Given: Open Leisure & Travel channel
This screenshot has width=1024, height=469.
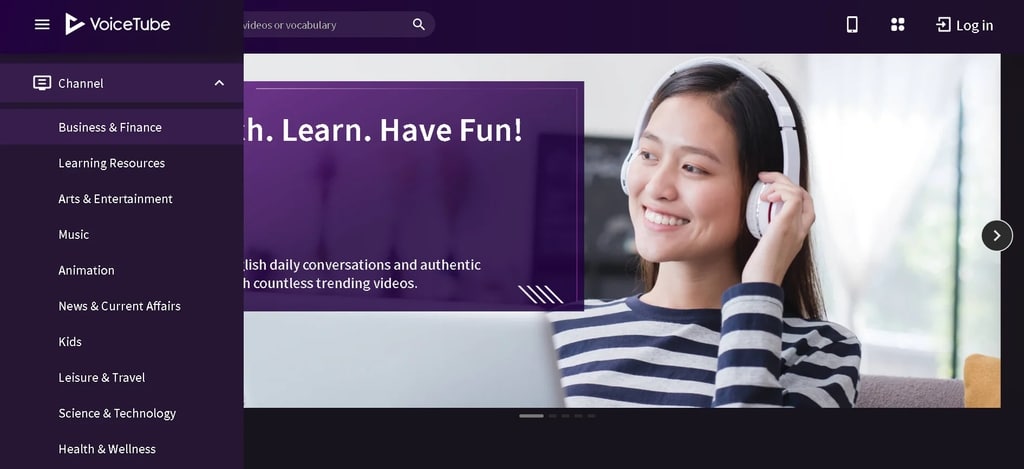Looking at the screenshot, I should coord(121,378).
